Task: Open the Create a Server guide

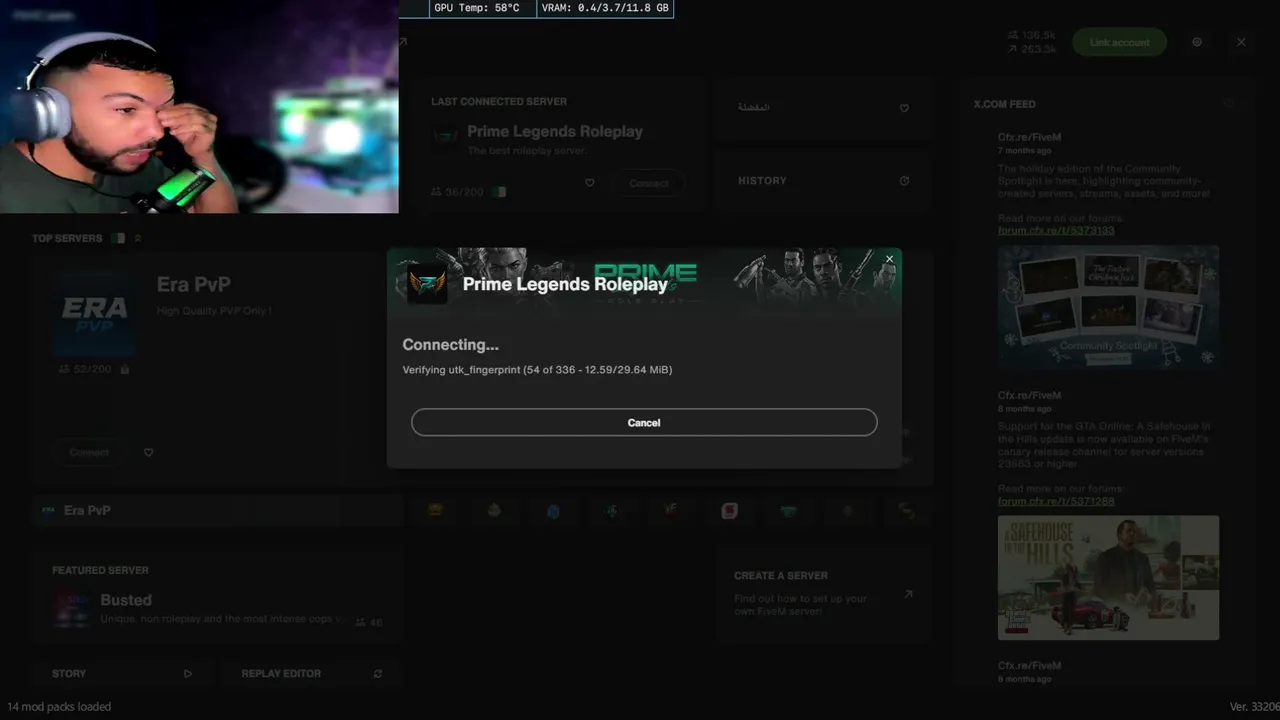Action: coord(823,596)
